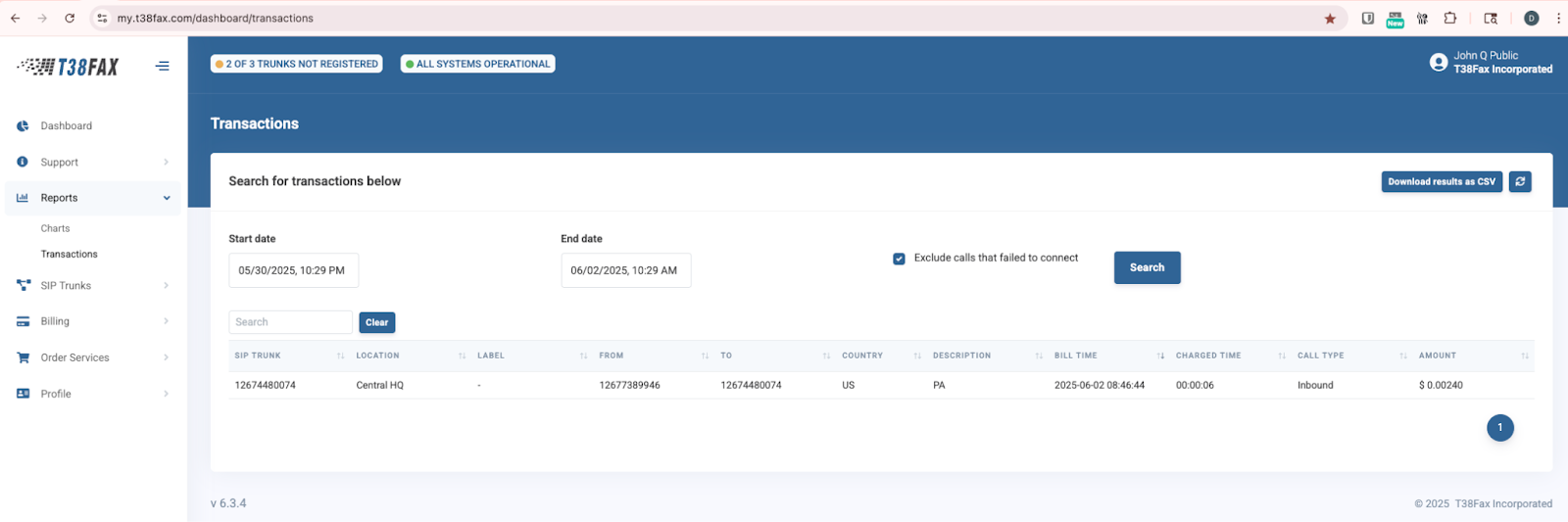This screenshot has width=1568, height=522.
Task: Collapse the sidebar with hamburger icon
Action: click(163, 67)
